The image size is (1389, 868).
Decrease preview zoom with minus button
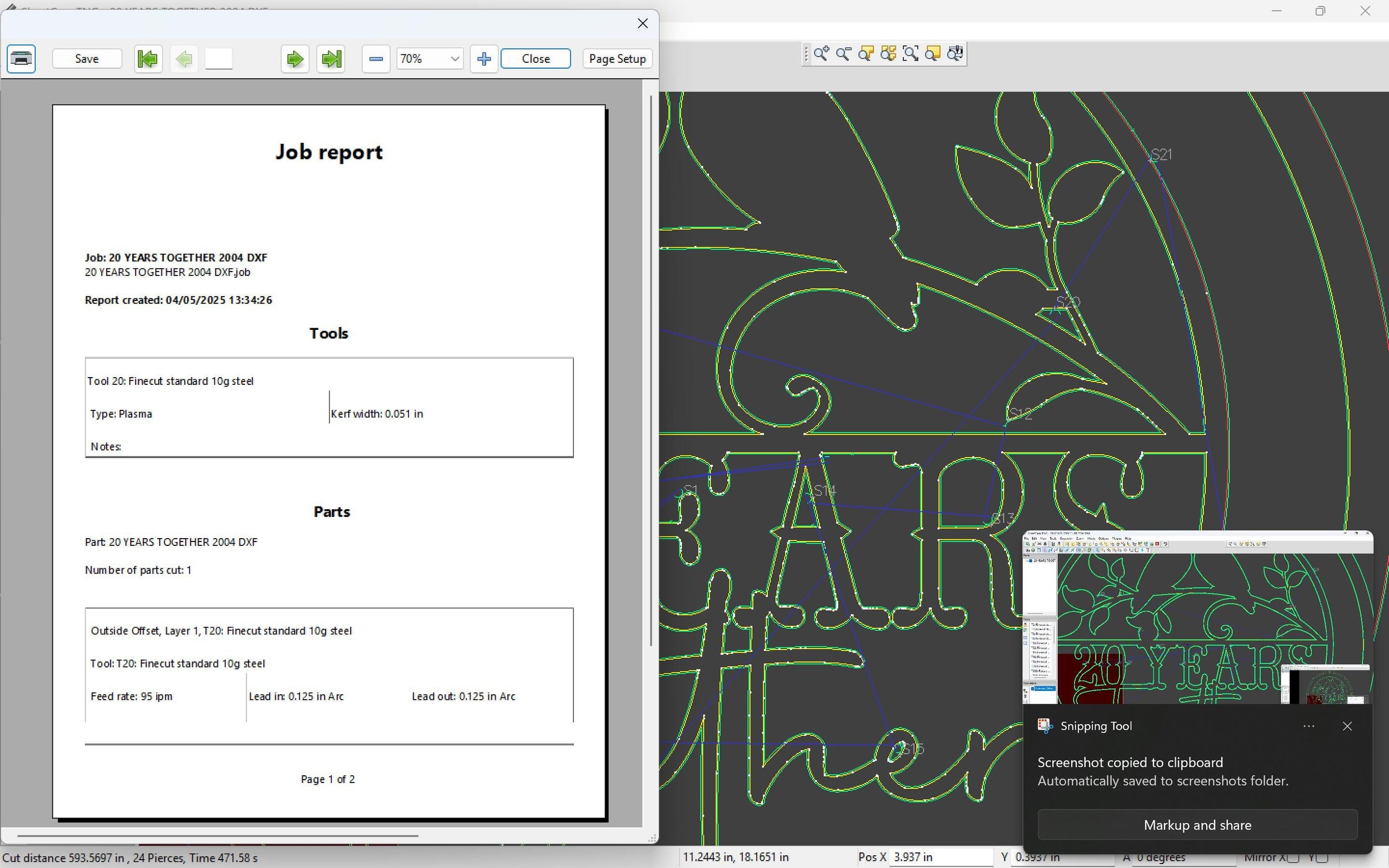[376, 58]
